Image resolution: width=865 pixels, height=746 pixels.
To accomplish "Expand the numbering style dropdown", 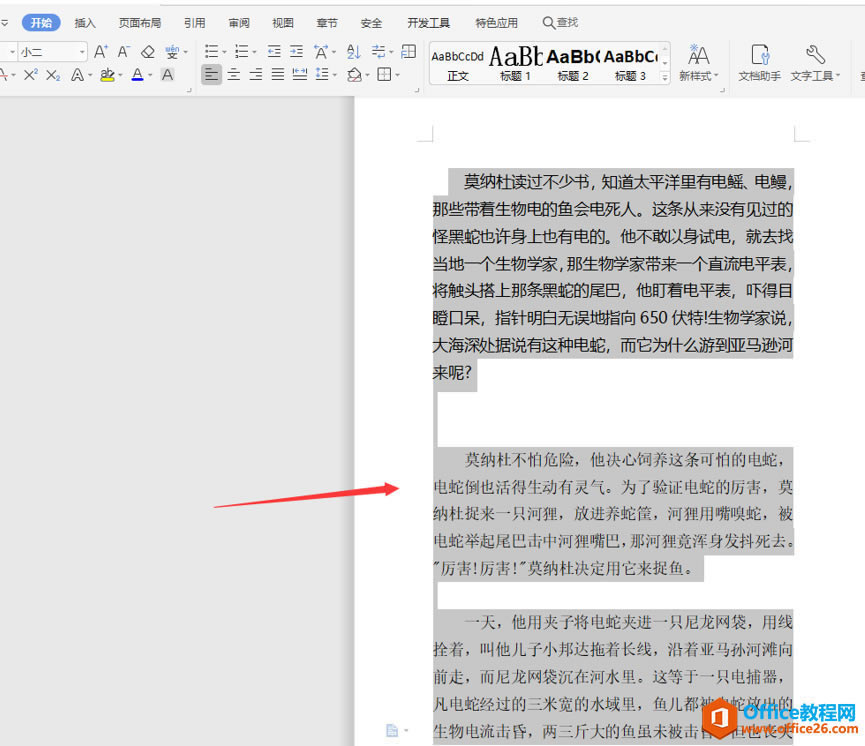I will (254, 52).
